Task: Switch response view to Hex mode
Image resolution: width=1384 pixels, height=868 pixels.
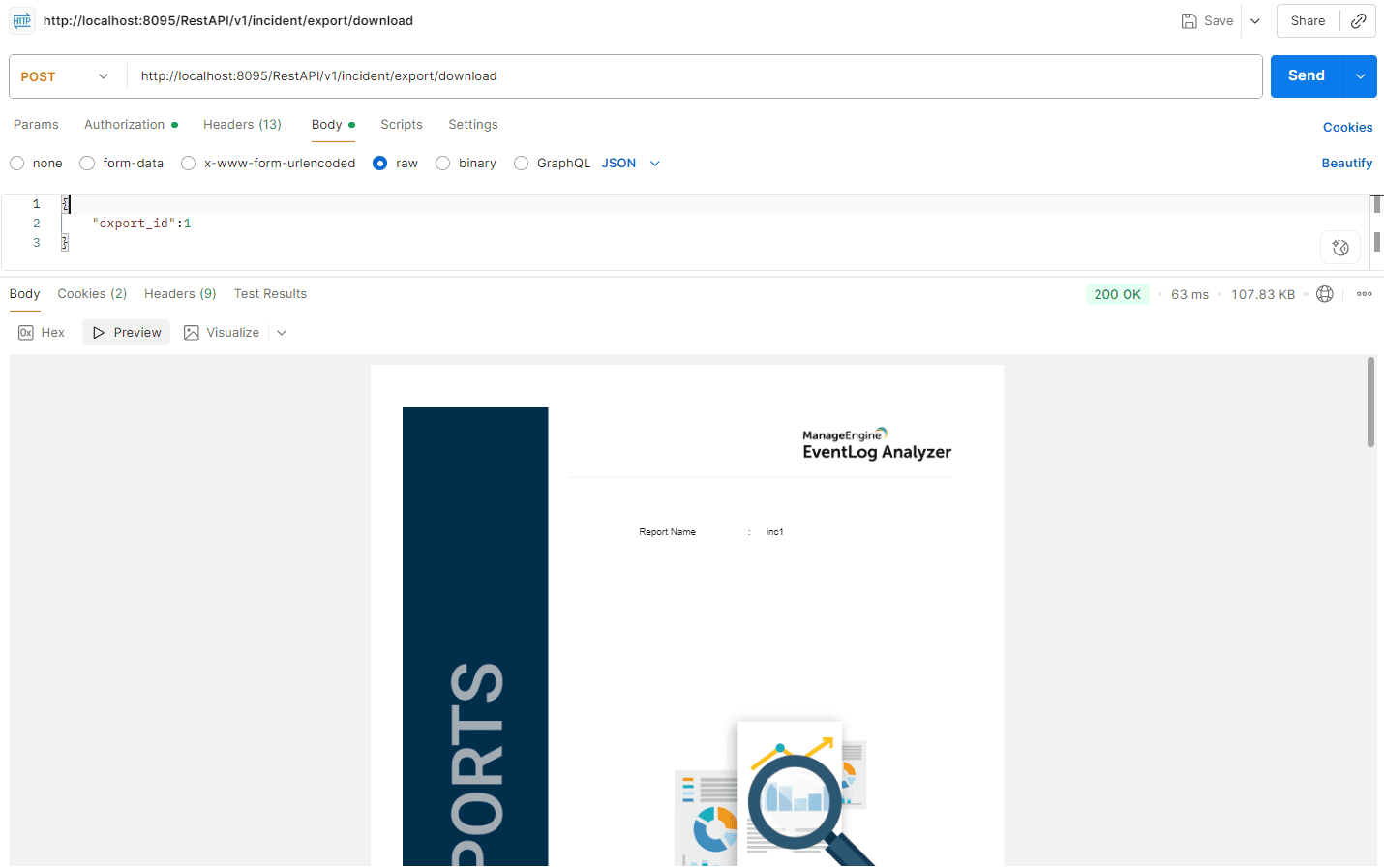Action: coord(41,332)
